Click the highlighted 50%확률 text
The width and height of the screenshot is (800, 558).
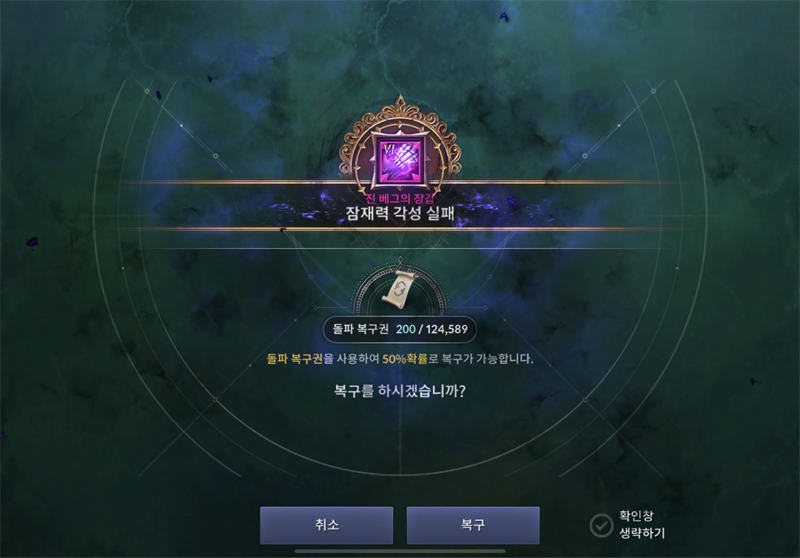point(405,359)
